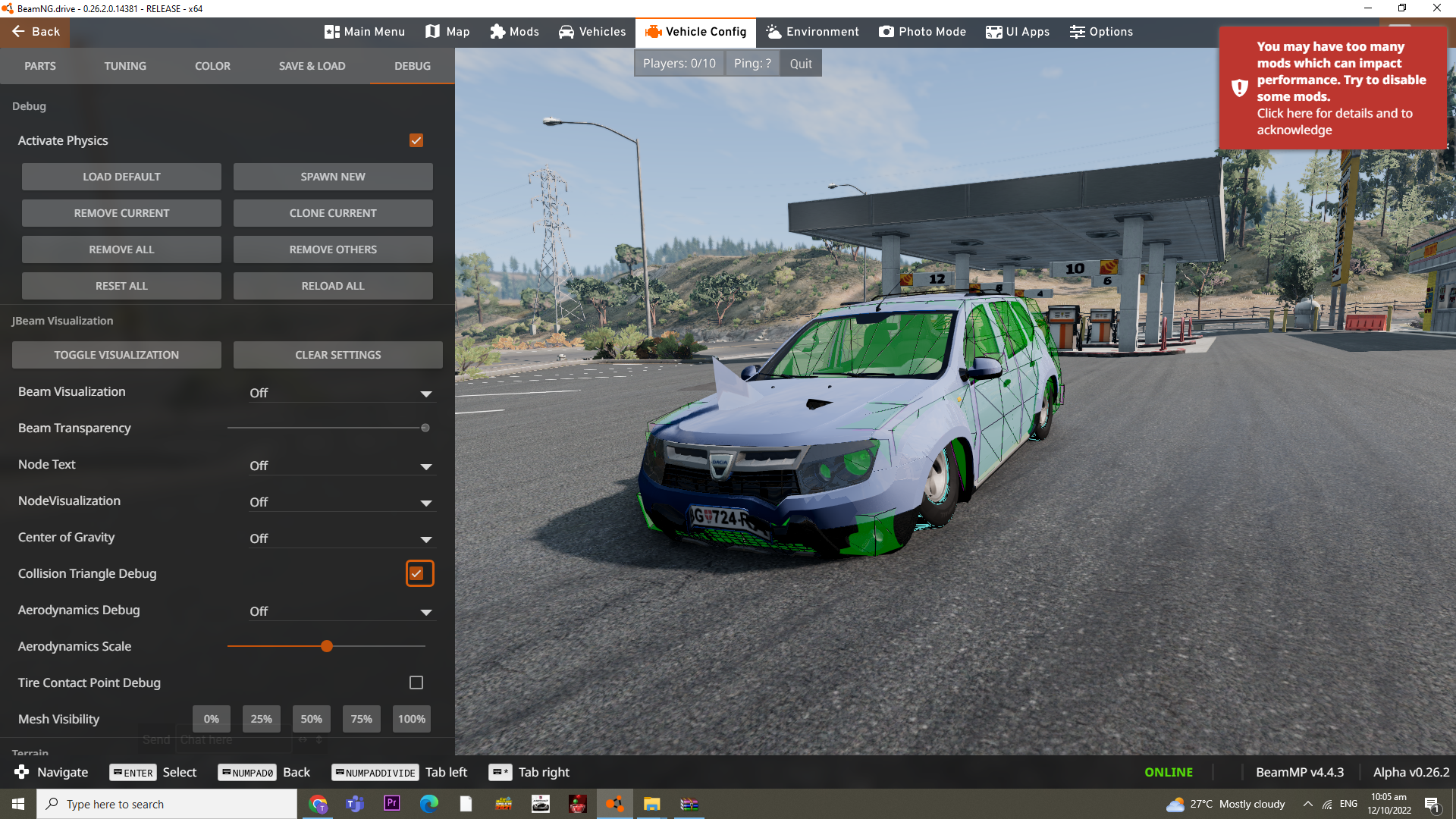Expand the Center of Gravity dropdown
The height and width of the screenshot is (819, 1456).
pyautogui.click(x=341, y=538)
